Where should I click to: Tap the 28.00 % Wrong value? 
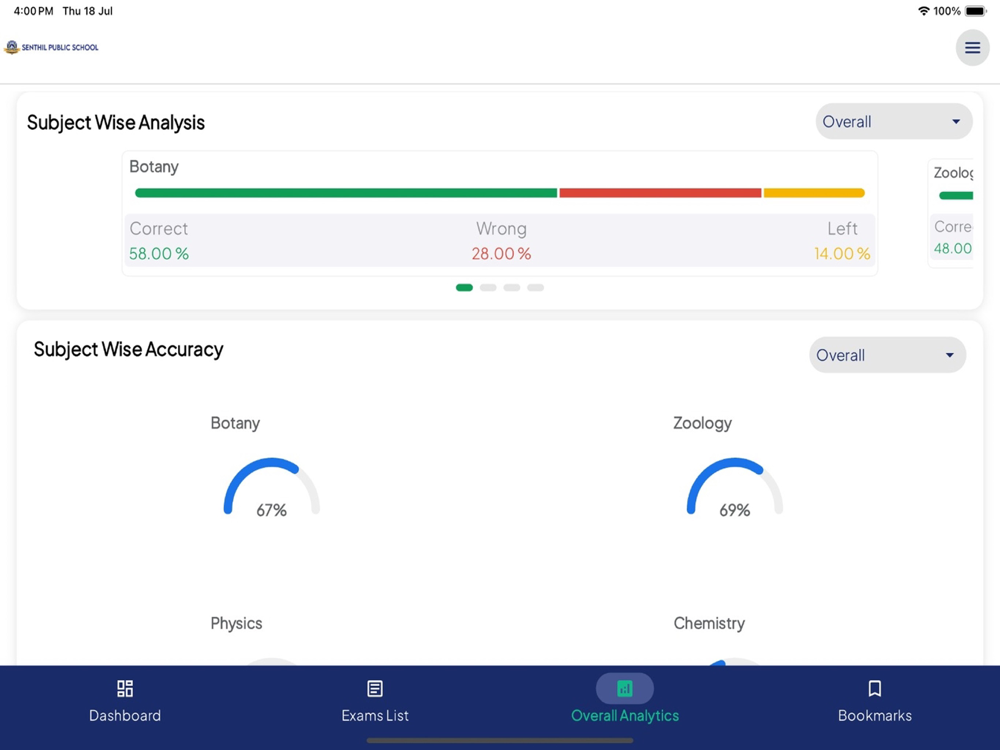(x=501, y=253)
